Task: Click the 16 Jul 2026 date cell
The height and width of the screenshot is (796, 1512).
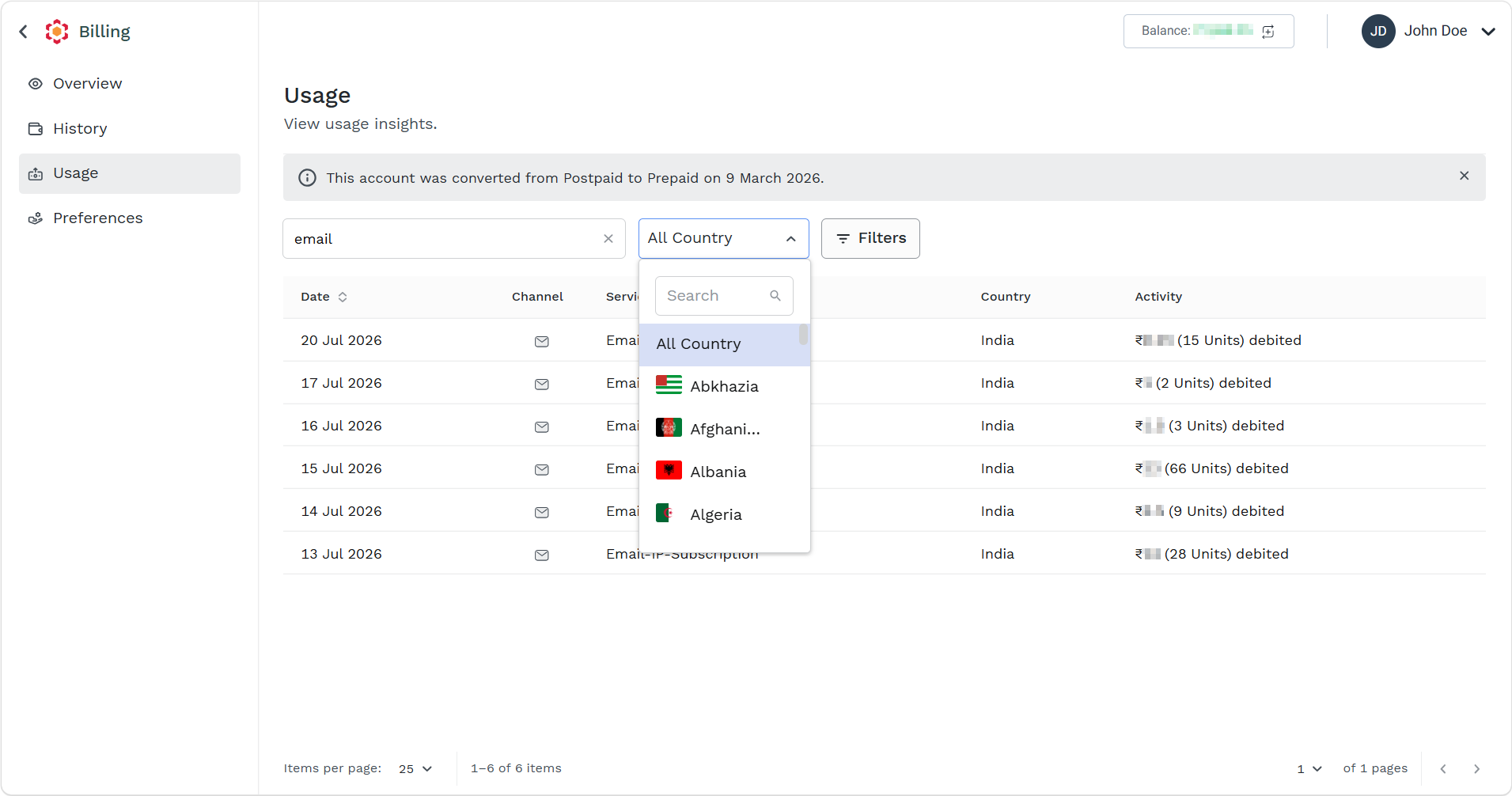Action: (341, 426)
